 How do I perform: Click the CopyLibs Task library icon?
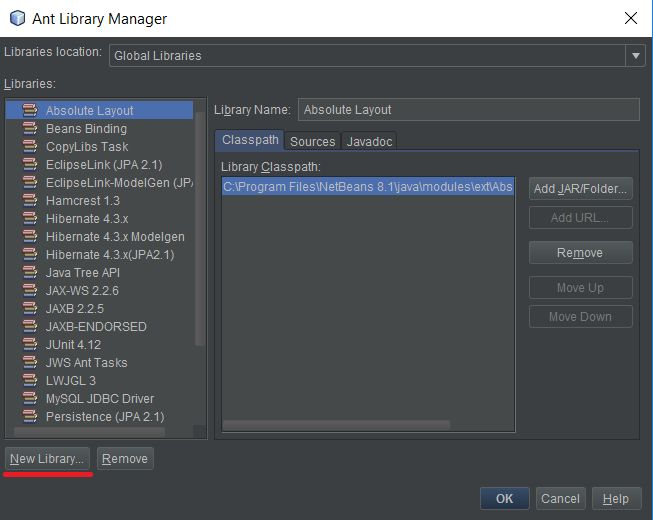point(30,146)
